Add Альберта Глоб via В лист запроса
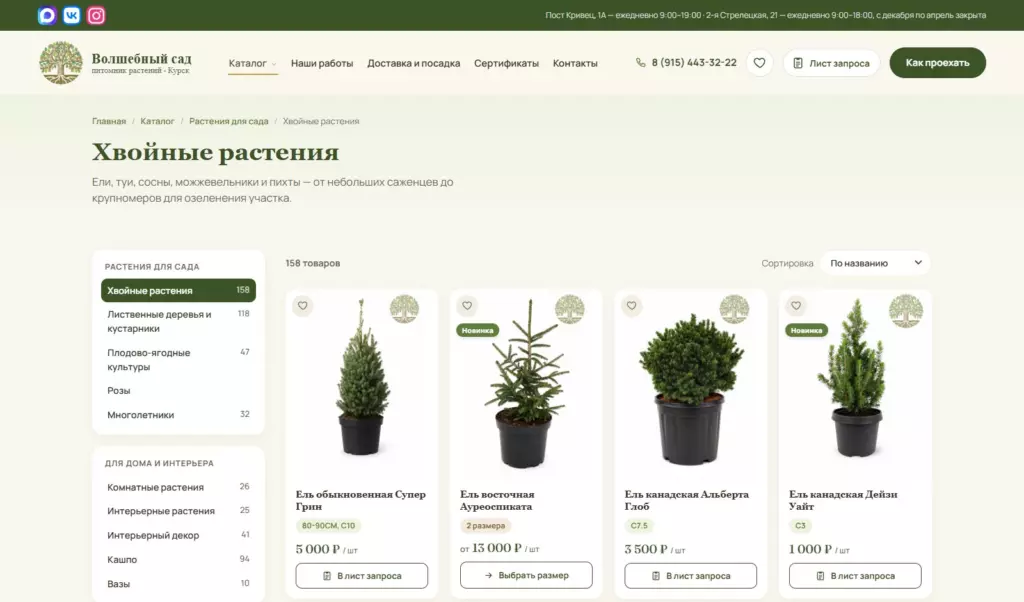Image resolution: width=1024 pixels, height=602 pixels. click(x=691, y=576)
